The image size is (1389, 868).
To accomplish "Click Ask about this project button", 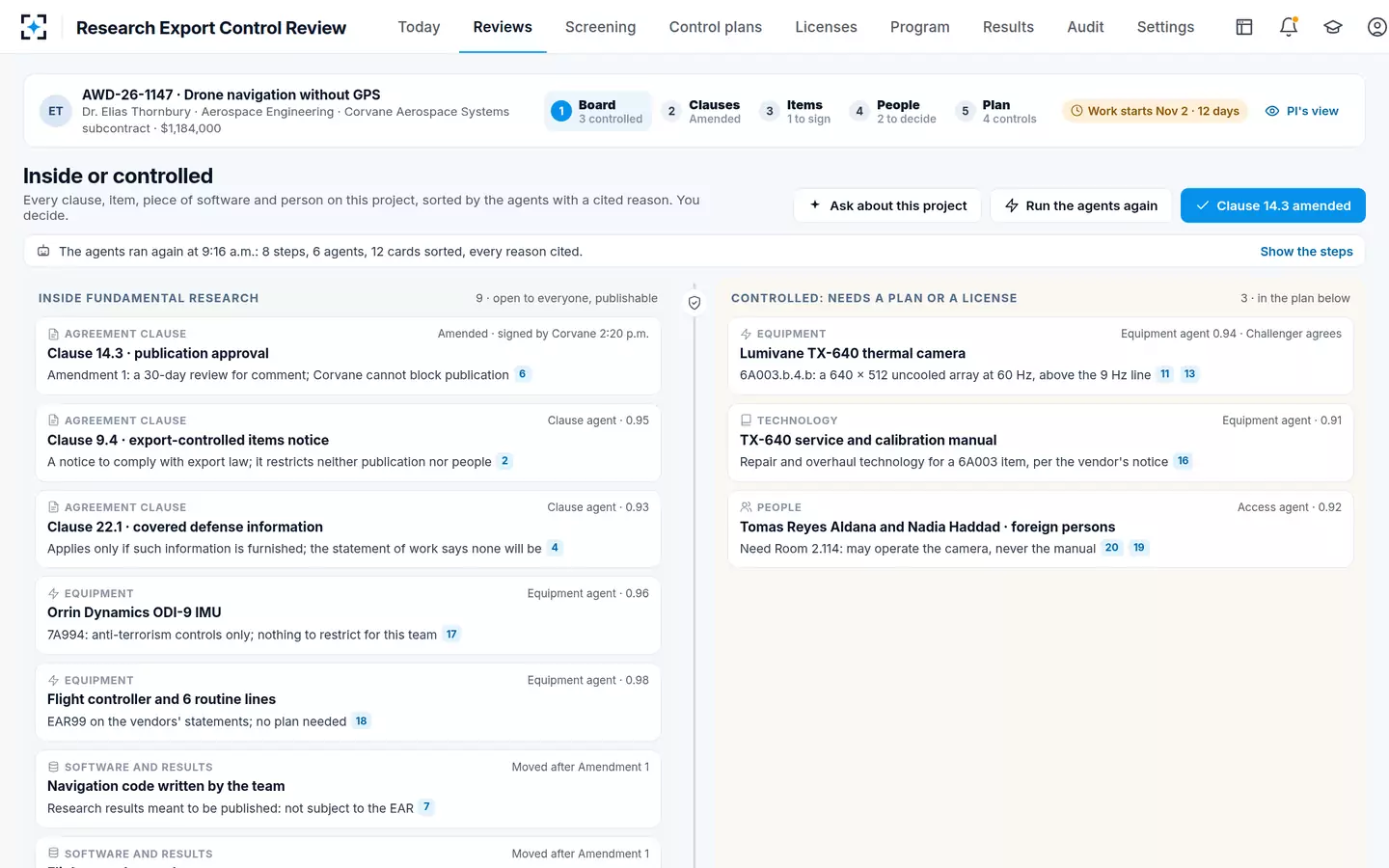I will tap(887, 205).
